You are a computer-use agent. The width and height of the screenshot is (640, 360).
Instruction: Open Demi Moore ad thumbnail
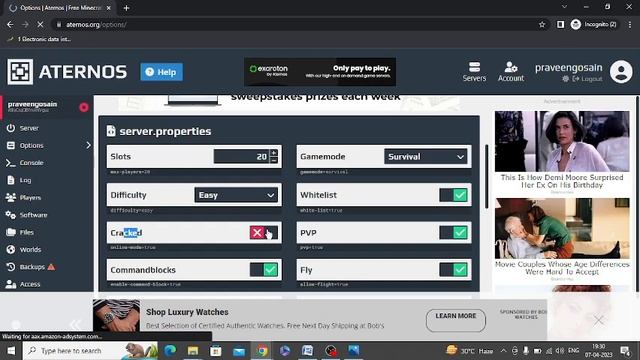tap(562, 141)
